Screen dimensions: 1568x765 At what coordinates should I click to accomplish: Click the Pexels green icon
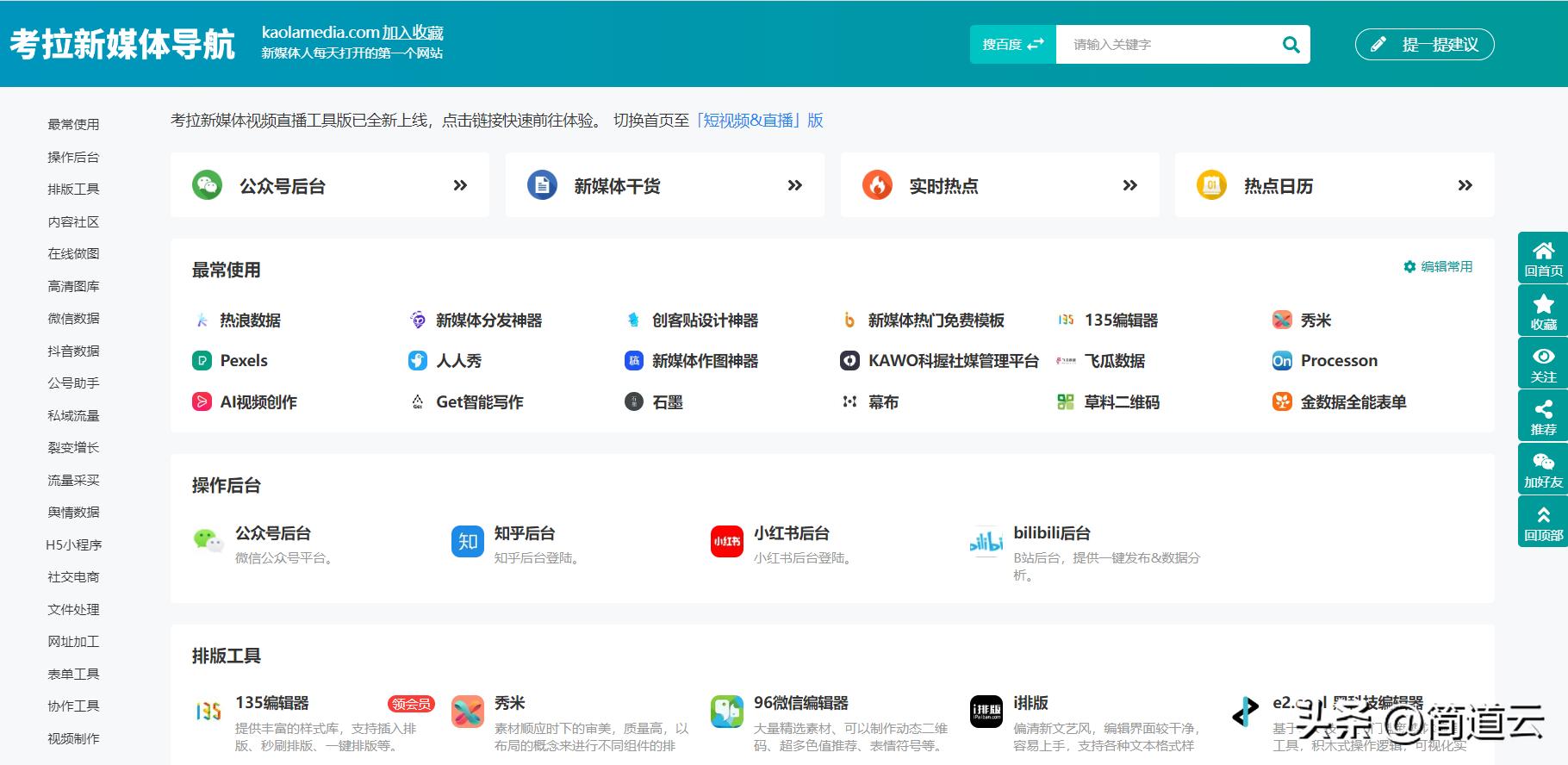[202, 361]
